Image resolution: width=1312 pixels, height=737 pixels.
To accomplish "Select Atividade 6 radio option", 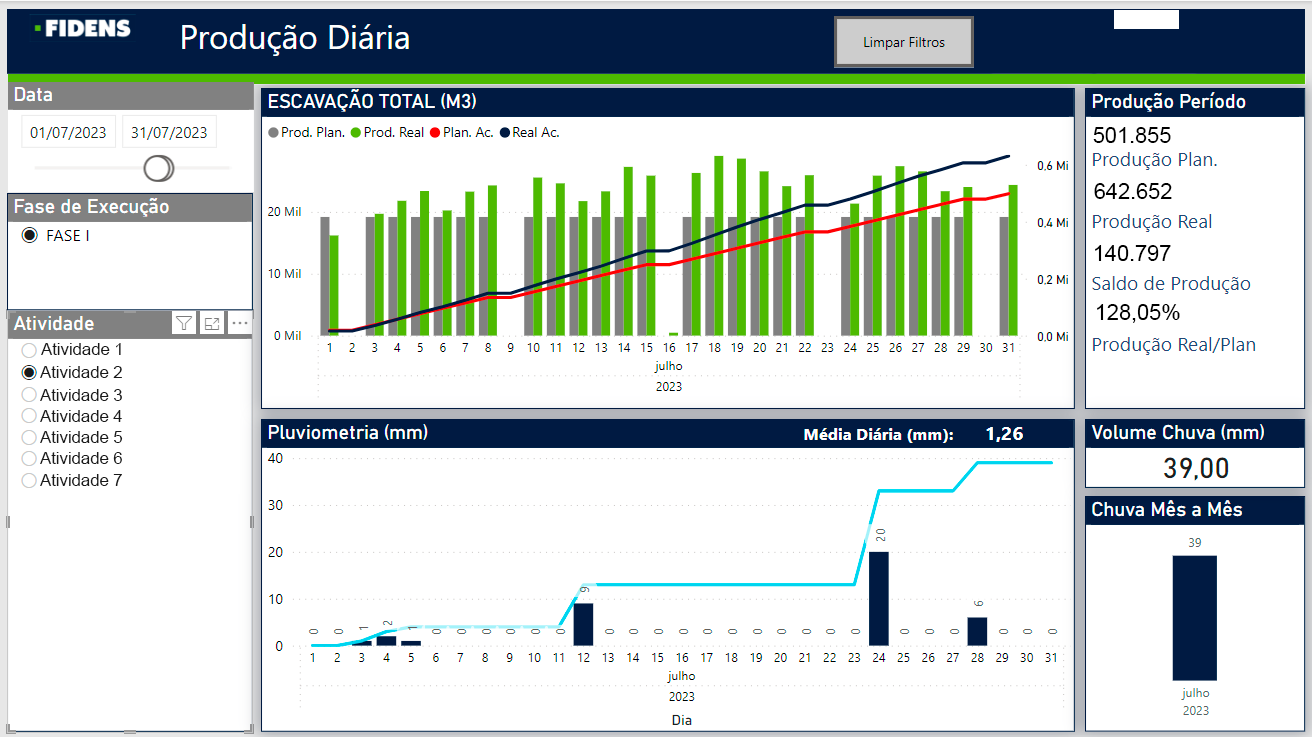I will 29,458.
